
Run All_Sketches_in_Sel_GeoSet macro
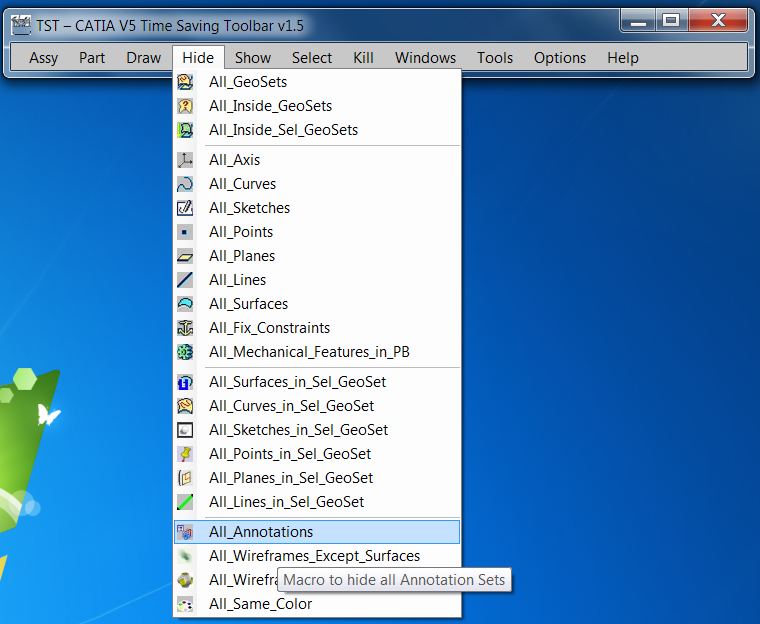click(x=317, y=430)
